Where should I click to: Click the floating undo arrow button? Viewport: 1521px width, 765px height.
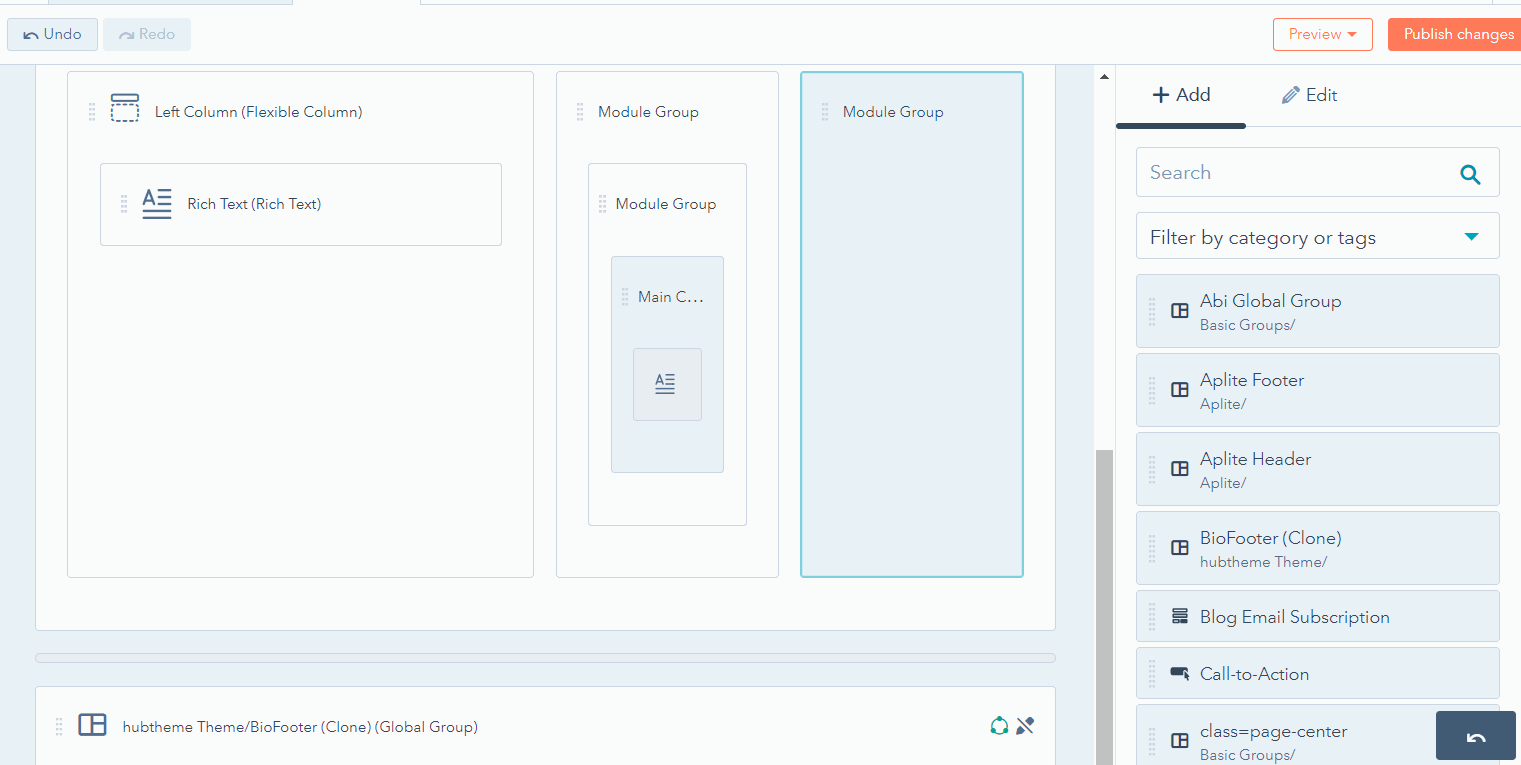click(x=1476, y=737)
